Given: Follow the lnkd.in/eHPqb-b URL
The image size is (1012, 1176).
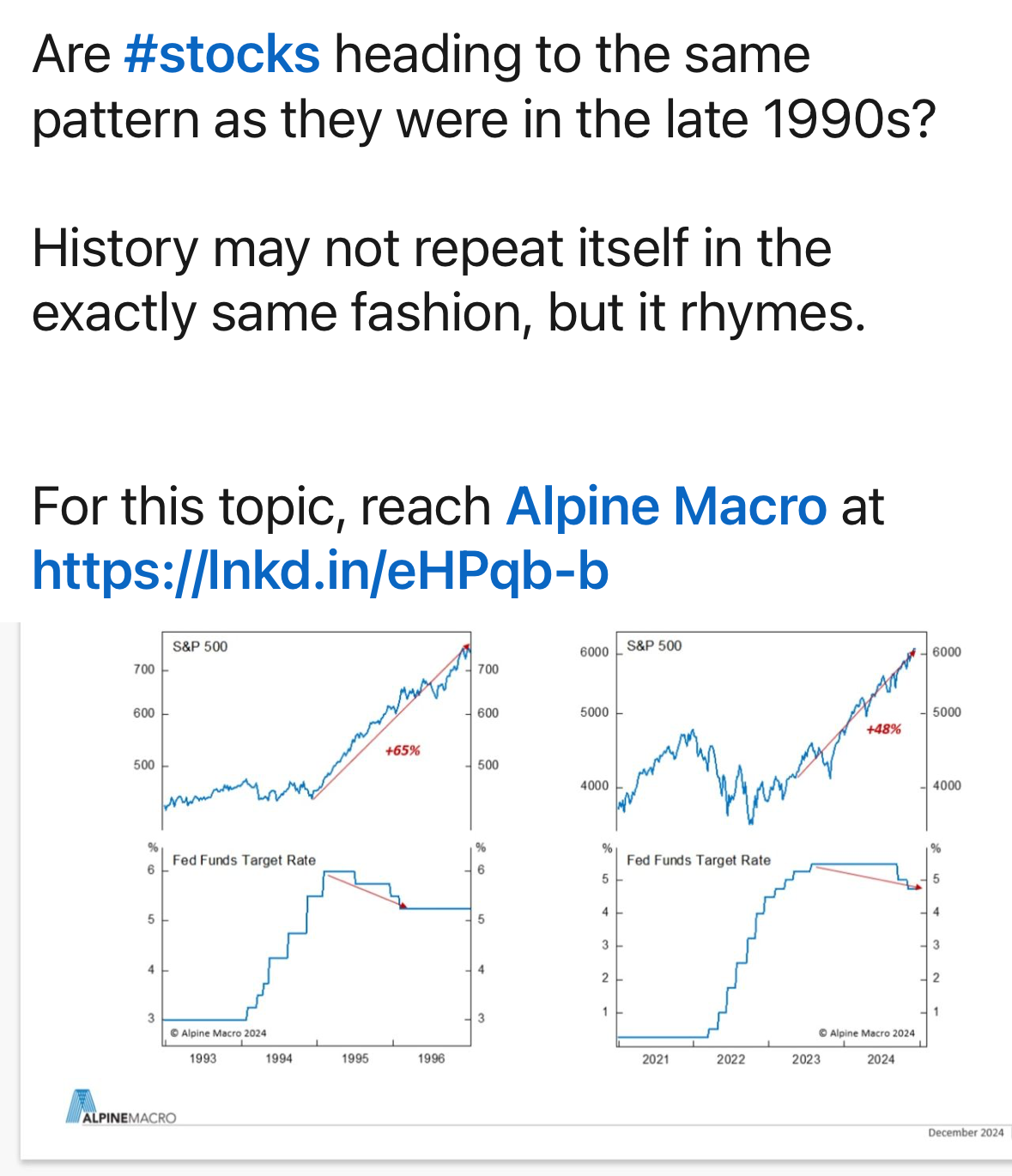Looking at the screenshot, I should (320, 571).
